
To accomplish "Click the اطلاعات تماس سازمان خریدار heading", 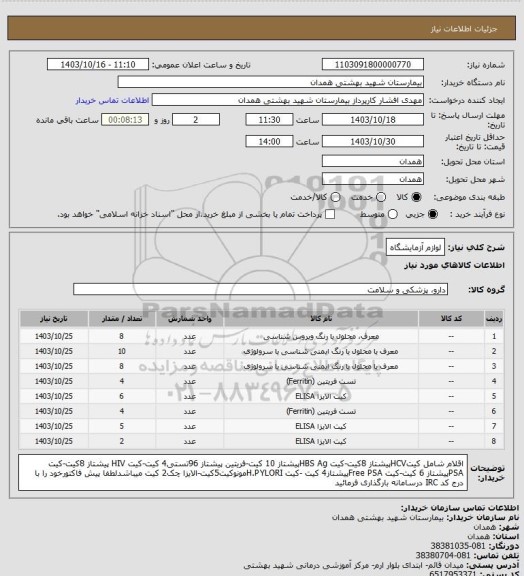I will (460, 508).
